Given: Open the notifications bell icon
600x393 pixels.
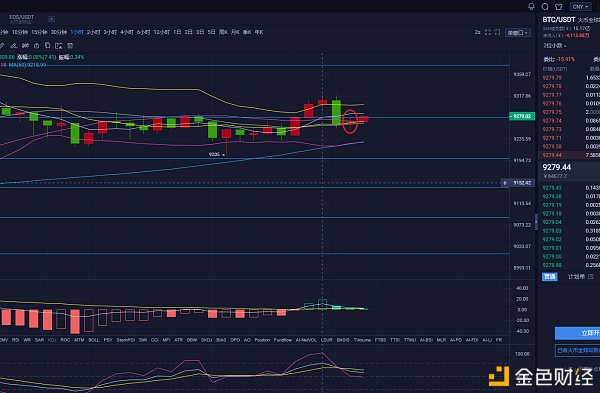Looking at the screenshot, I should point(531,7).
